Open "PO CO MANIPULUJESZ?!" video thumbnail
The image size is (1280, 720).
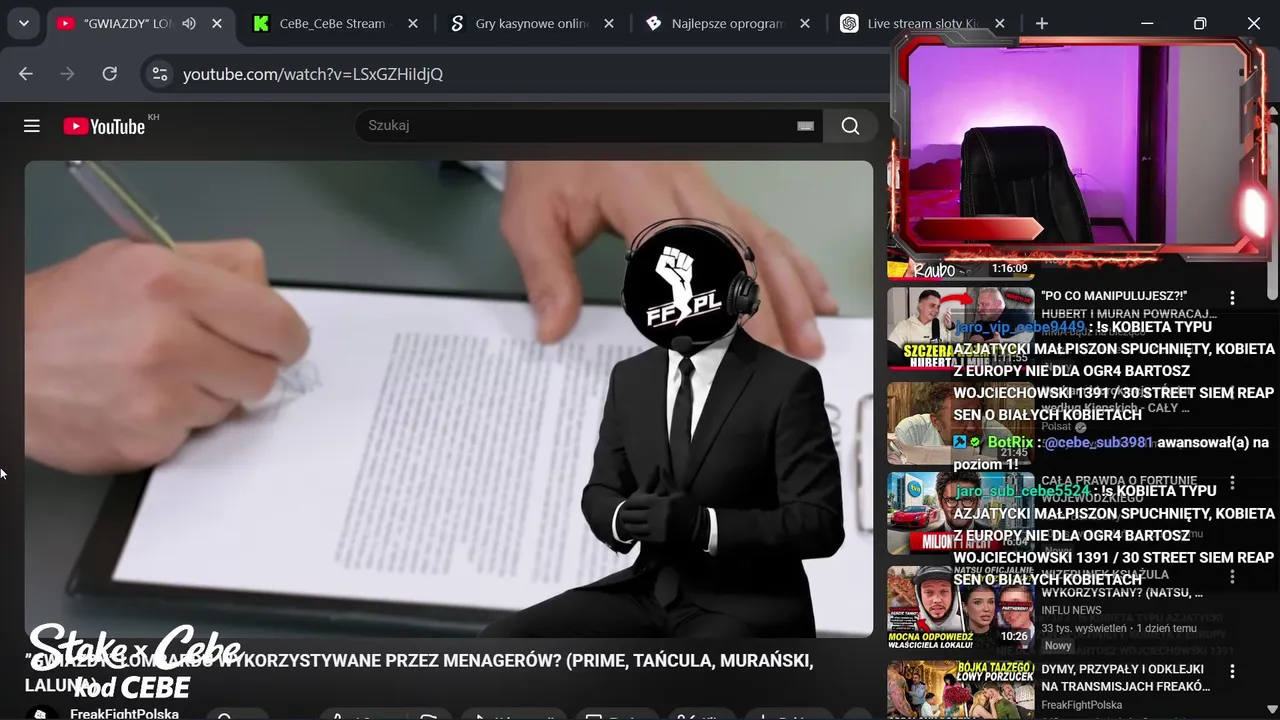961,330
